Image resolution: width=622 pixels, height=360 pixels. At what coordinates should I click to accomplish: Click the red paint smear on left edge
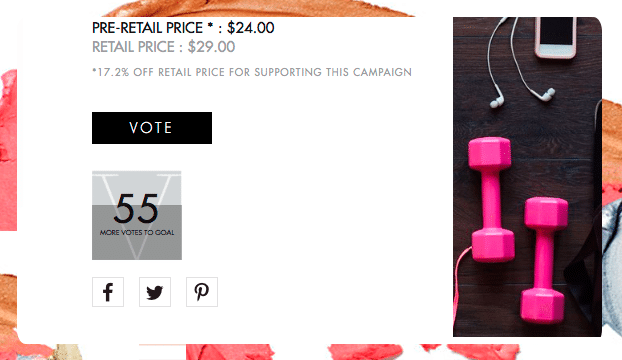pyautogui.click(x=8, y=150)
